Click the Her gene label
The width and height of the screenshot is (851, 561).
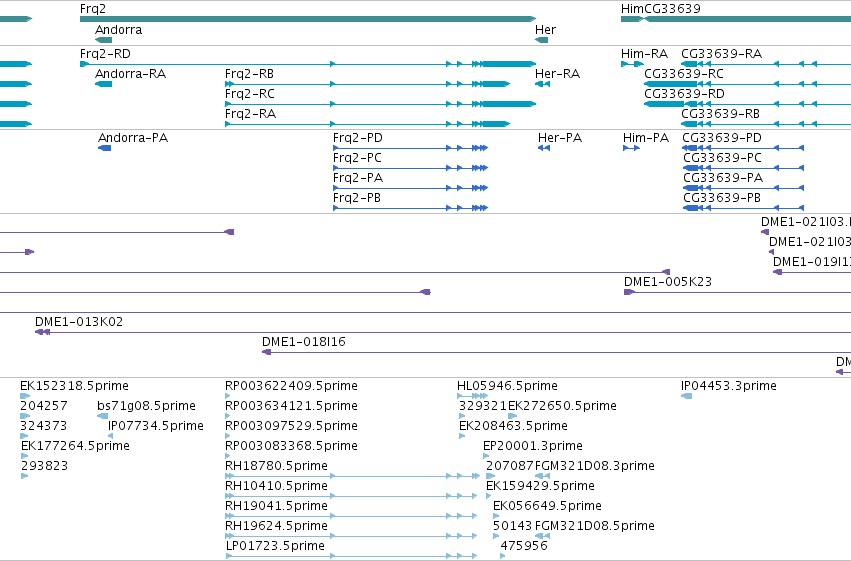[x=545, y=30]
